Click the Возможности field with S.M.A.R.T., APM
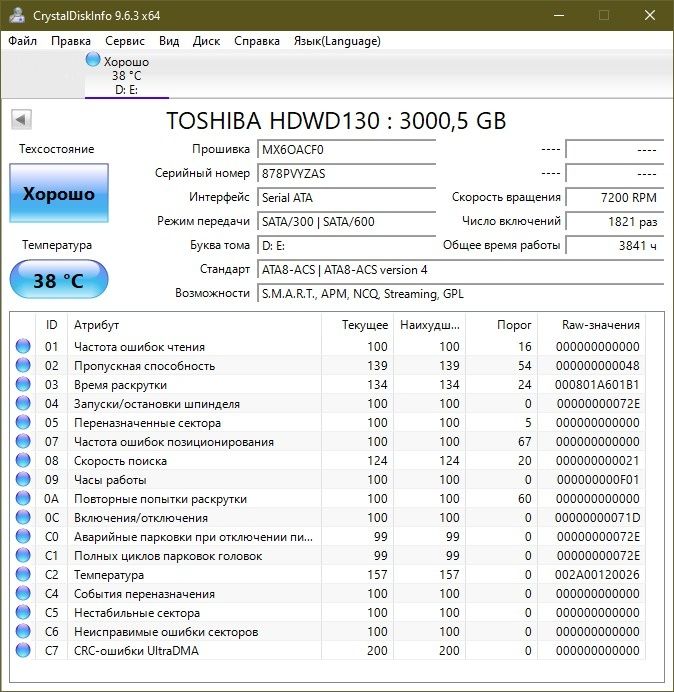 click(x=460, y=293)
